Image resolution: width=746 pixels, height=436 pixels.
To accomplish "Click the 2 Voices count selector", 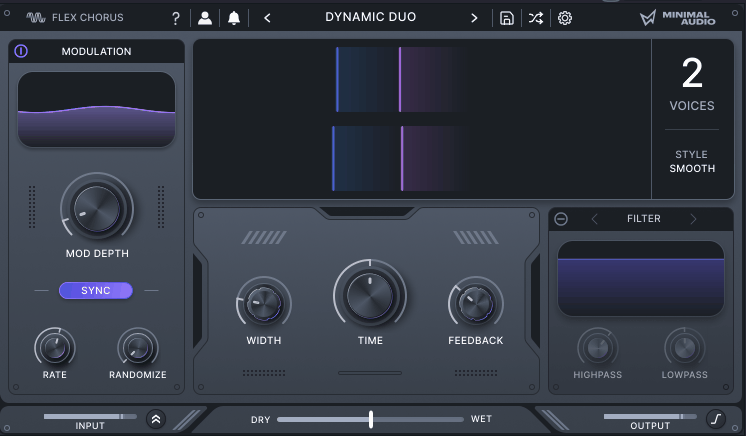I will click(692, 83).
